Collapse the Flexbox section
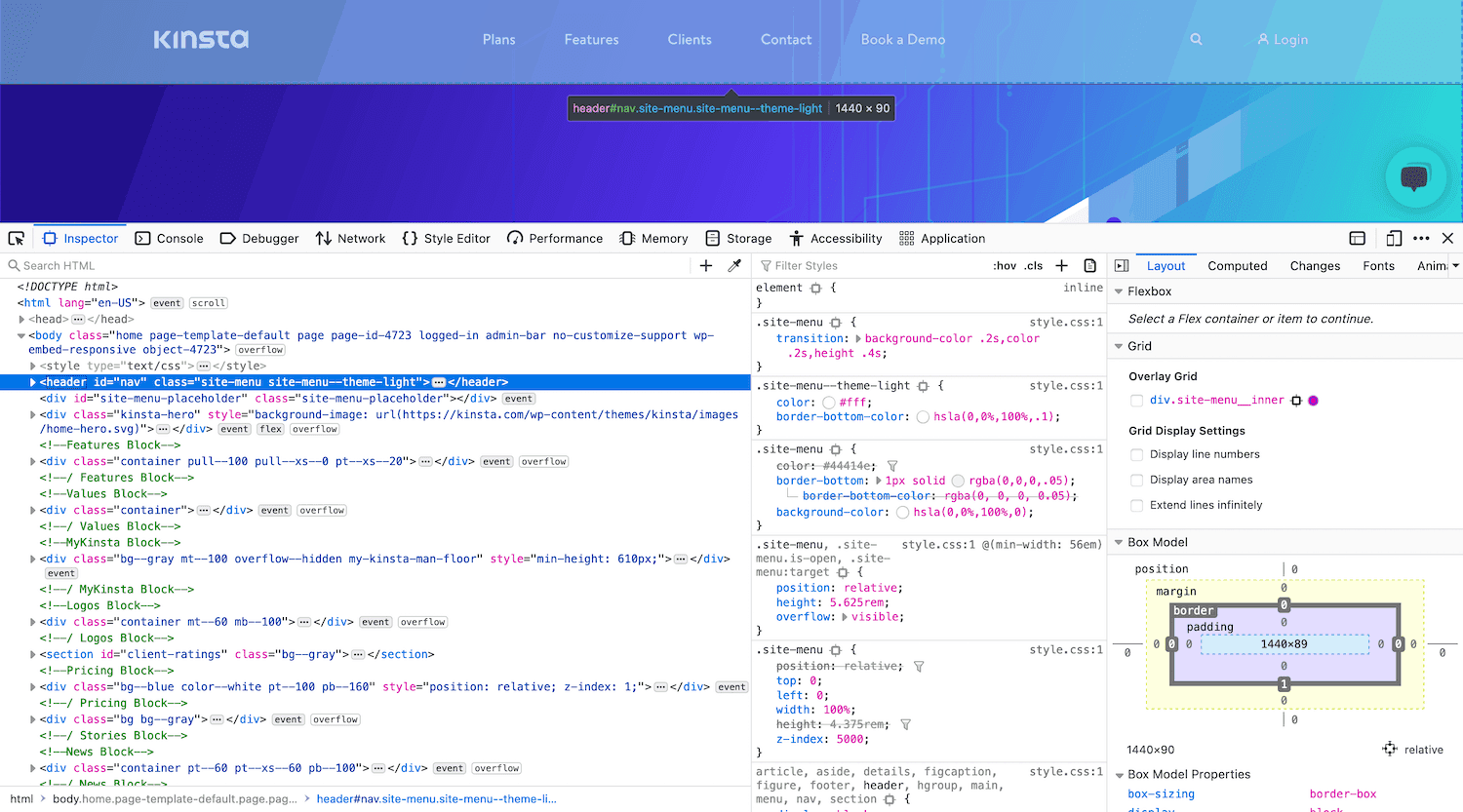This screenshot has height=812, width=1463. click(1119, 290)
